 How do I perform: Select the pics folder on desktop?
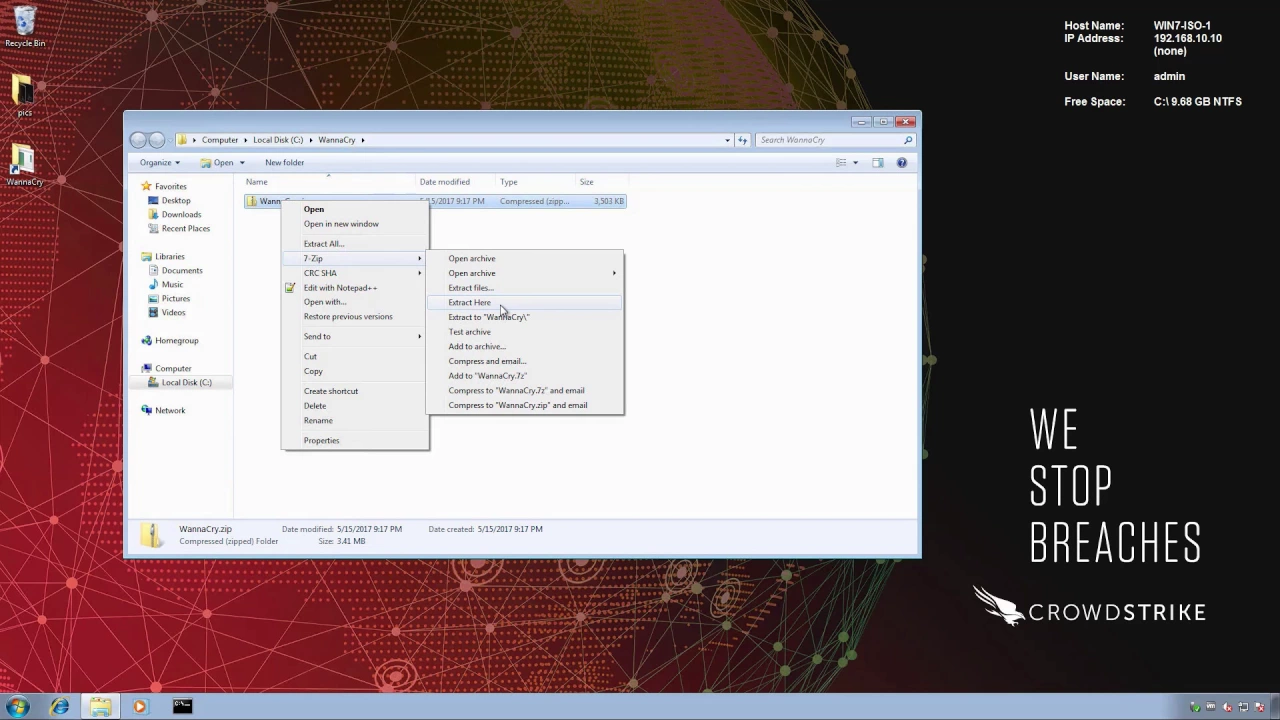click(x=24, y=96)
